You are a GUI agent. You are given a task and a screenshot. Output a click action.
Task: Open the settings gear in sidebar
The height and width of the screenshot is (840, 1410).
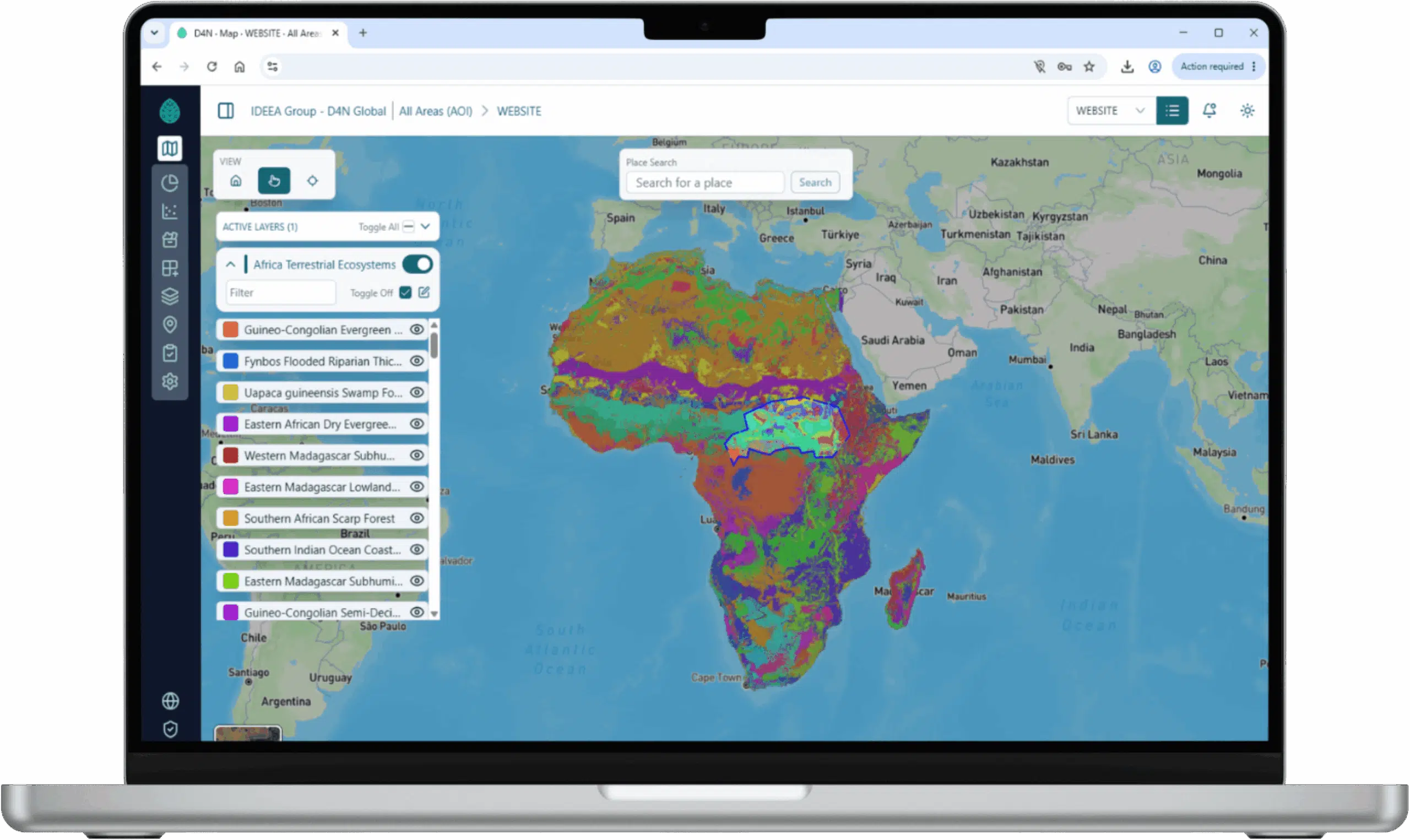(170, 382)
